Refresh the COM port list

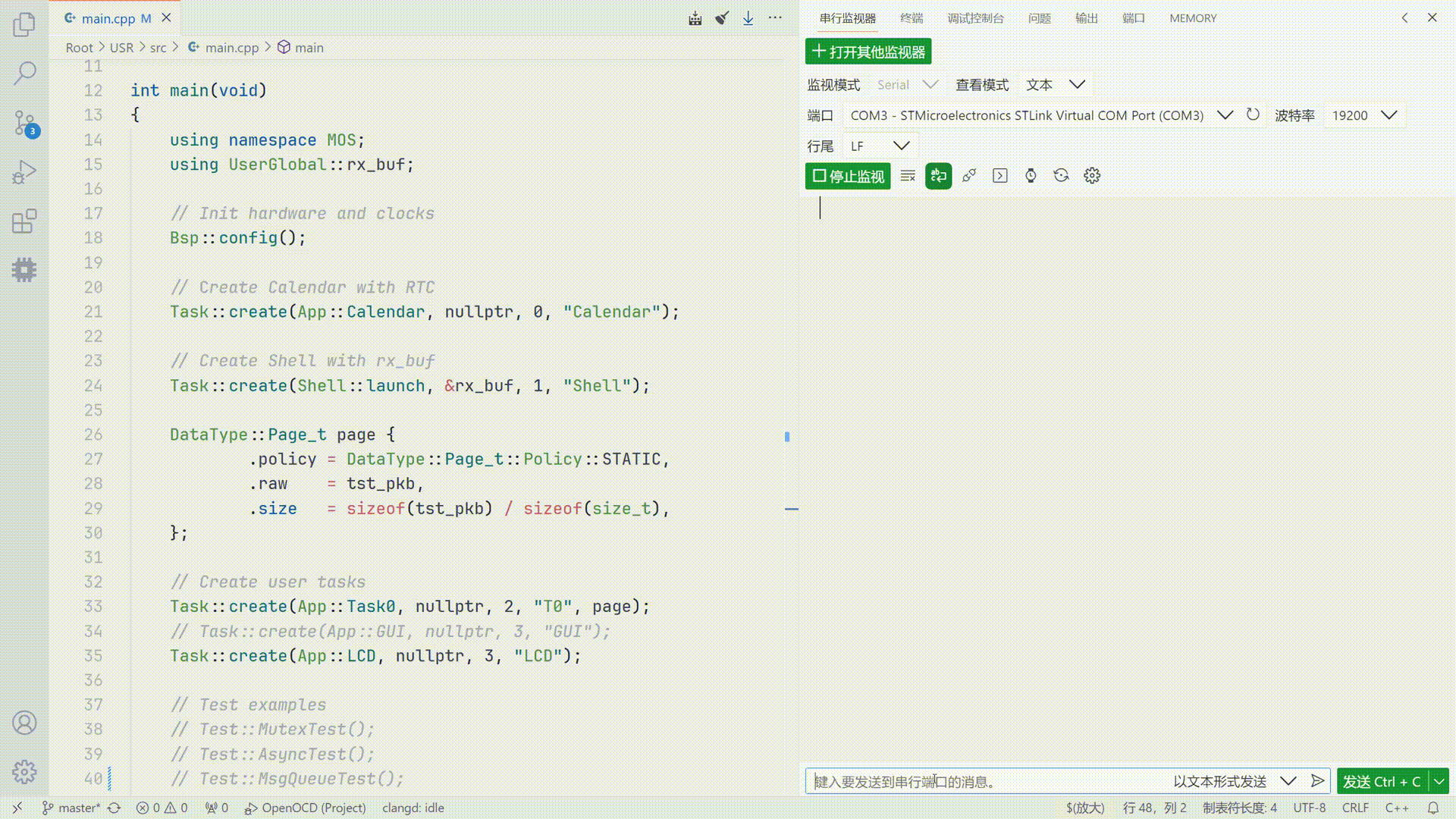[x=1253, y=115]
